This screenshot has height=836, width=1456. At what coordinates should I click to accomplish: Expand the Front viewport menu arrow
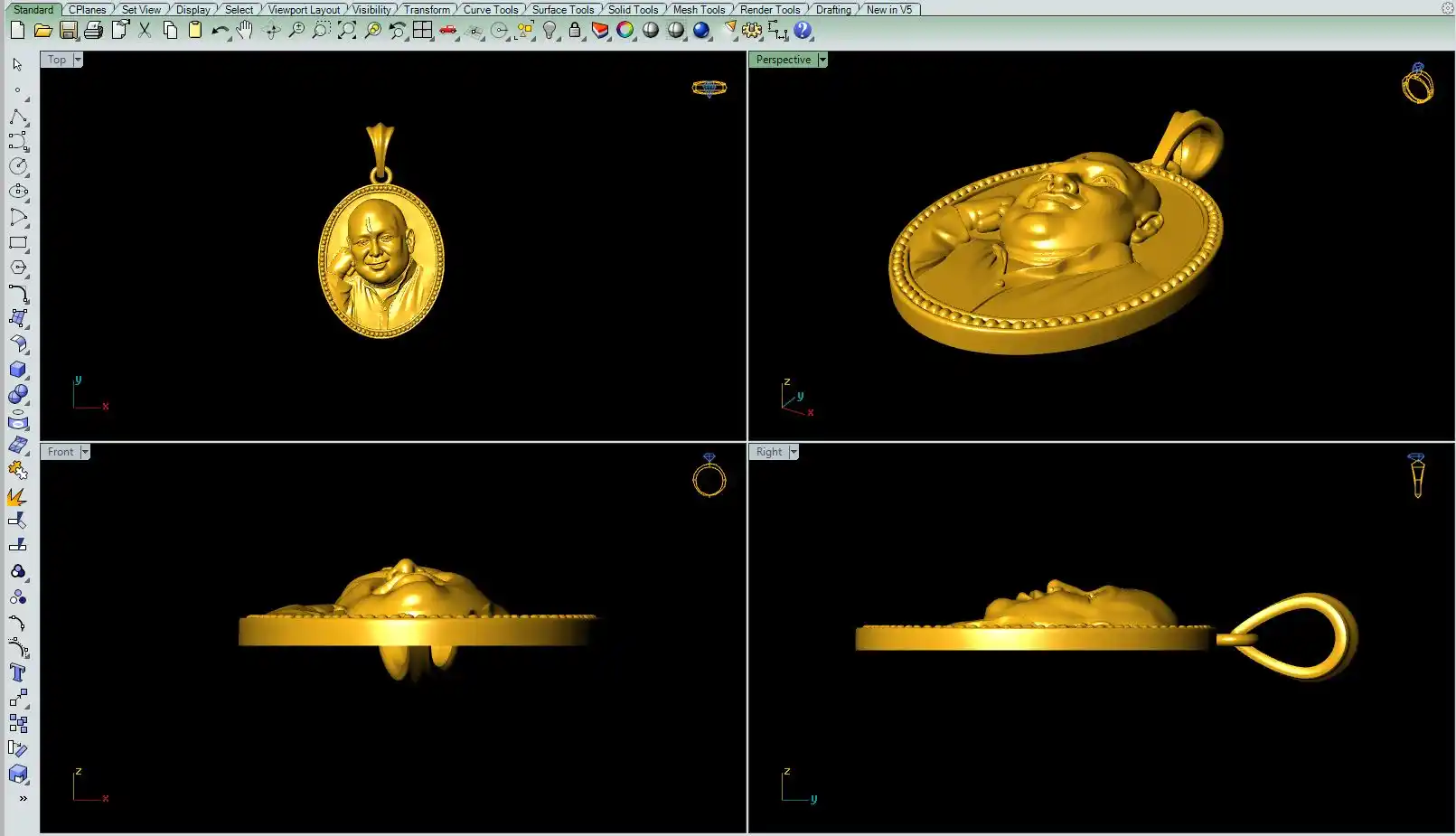[x=85, y=452]
